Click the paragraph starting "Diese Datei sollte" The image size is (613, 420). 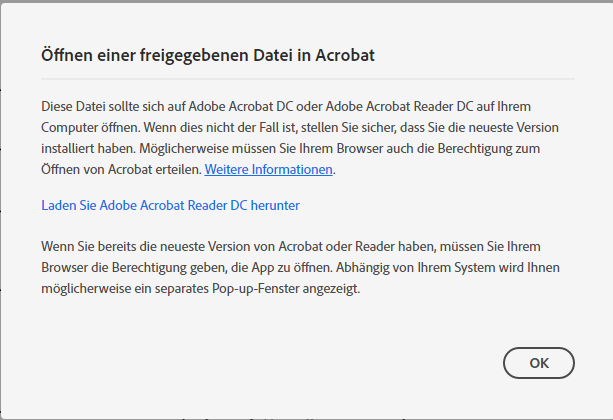click(300, 137)
